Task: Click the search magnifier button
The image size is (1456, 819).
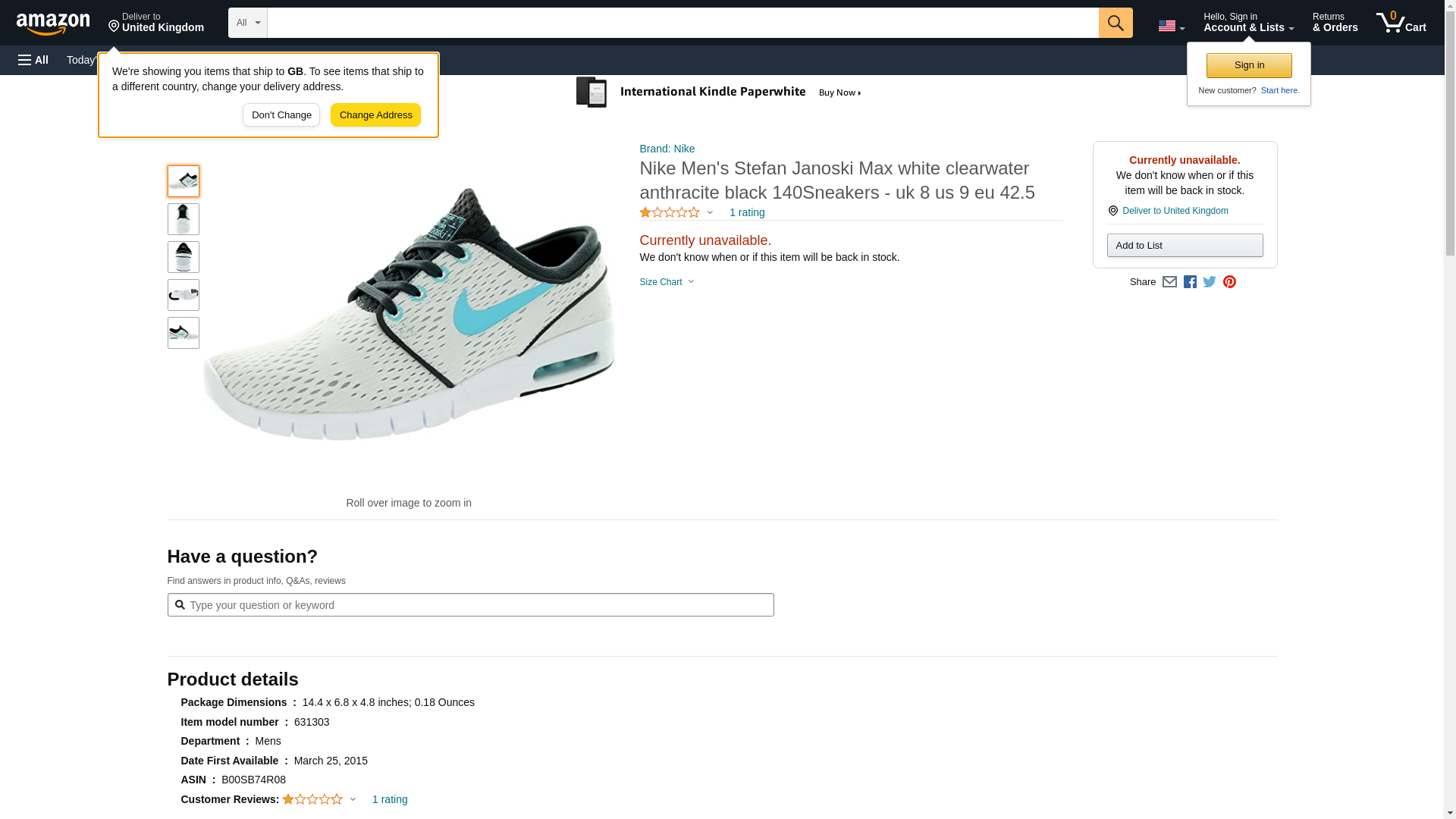Action: [1115, 23]
